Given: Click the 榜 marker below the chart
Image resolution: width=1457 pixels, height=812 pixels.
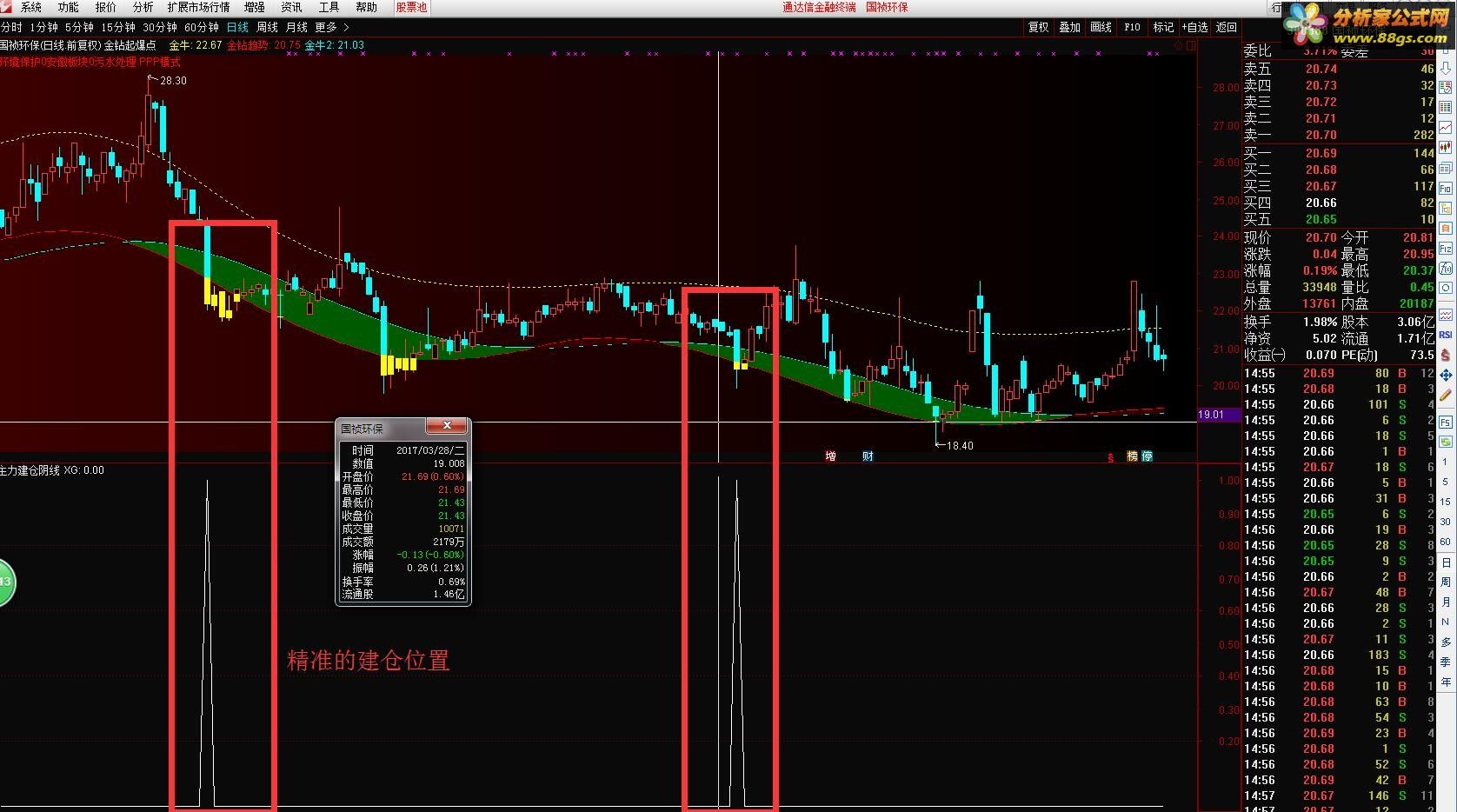Looking at the screenshot, I should point(1133,456).
